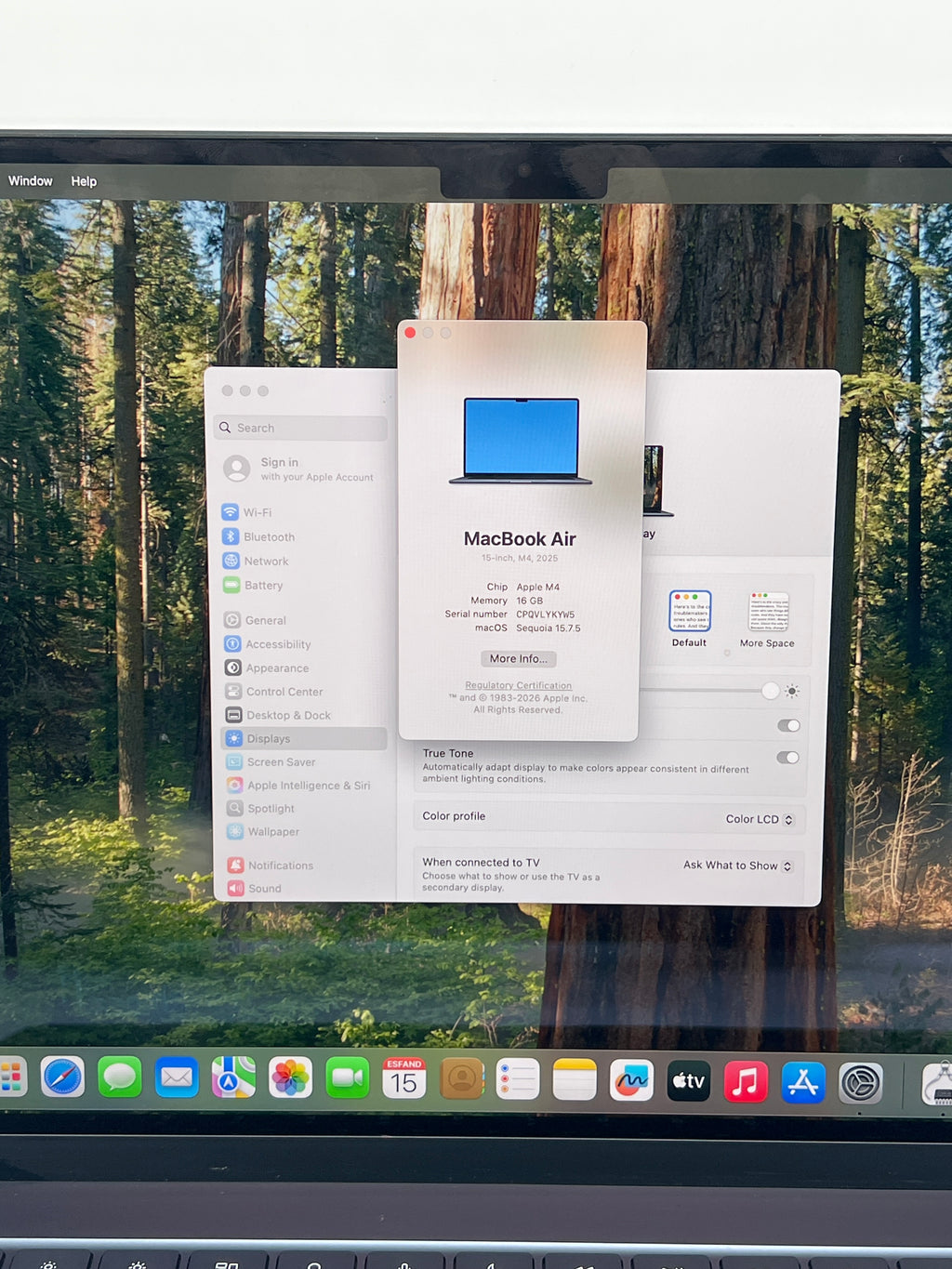The width and height of the screenshot is (952, 1269).
Task: Launch Photos from the Dock
Action: click(x=290, y=1078)
